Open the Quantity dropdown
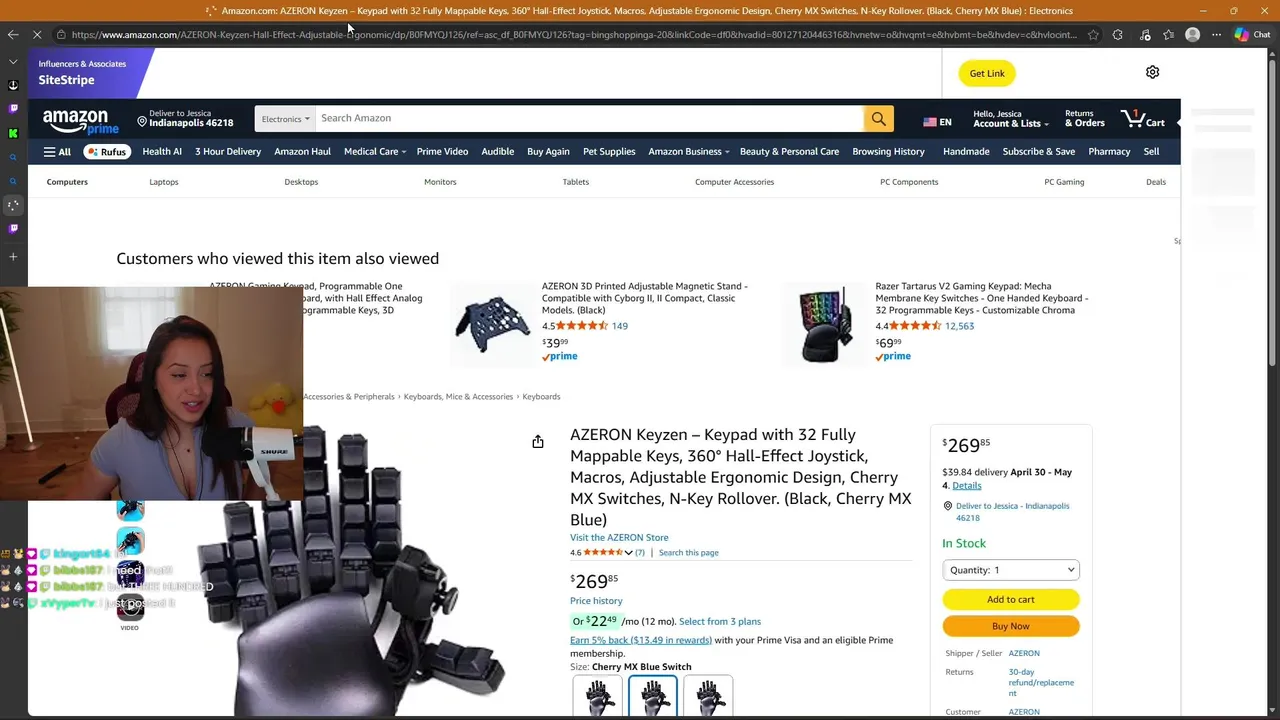Screen dimensions: 1280x720 (x=1011, y=570)
